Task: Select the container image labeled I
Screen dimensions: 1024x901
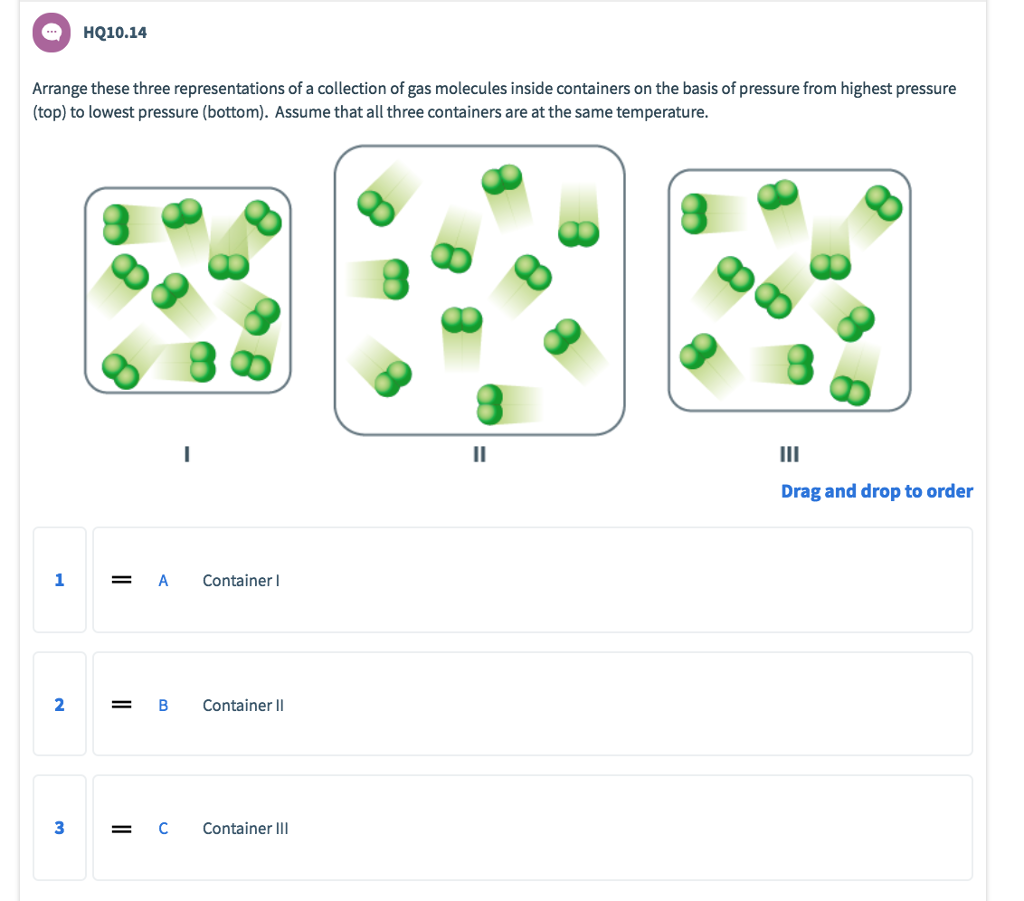Action: click(188, 288)
